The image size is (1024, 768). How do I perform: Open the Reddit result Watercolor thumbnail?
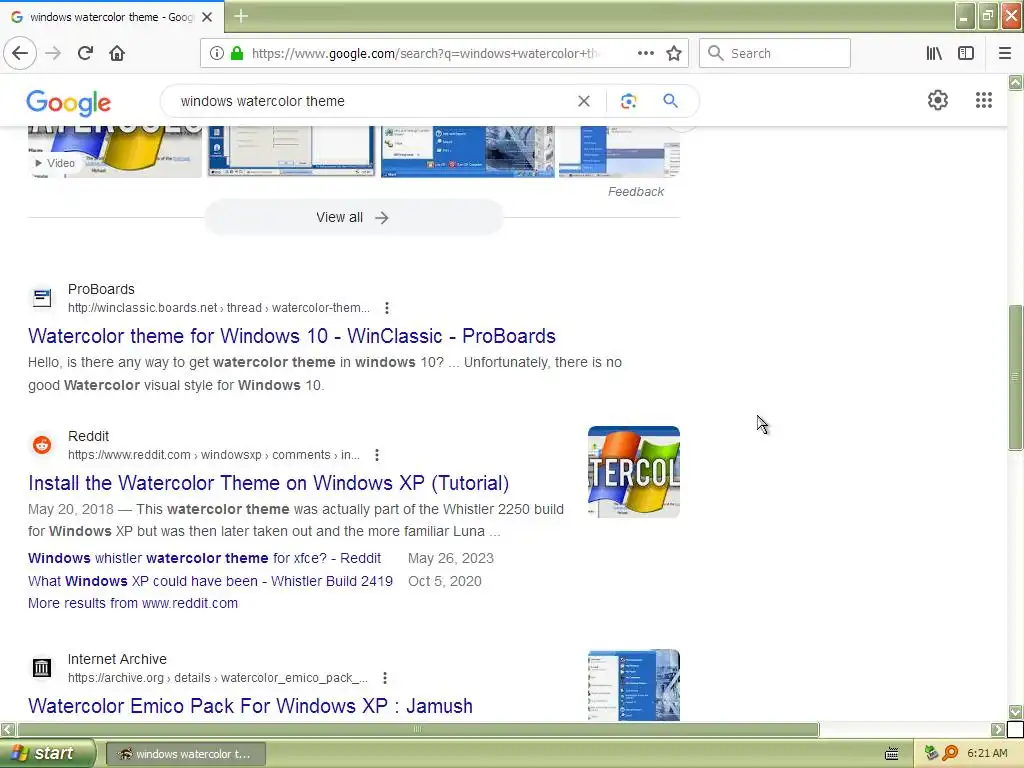tap(633, 472)
